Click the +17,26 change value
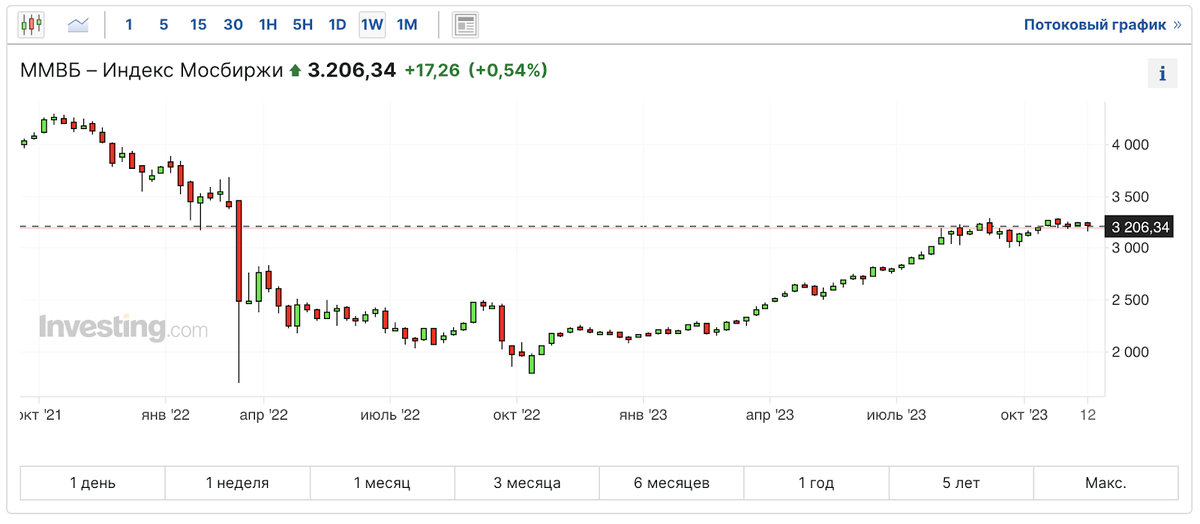The width and height of the screenshot is (1200, 524). coord(432,71)
